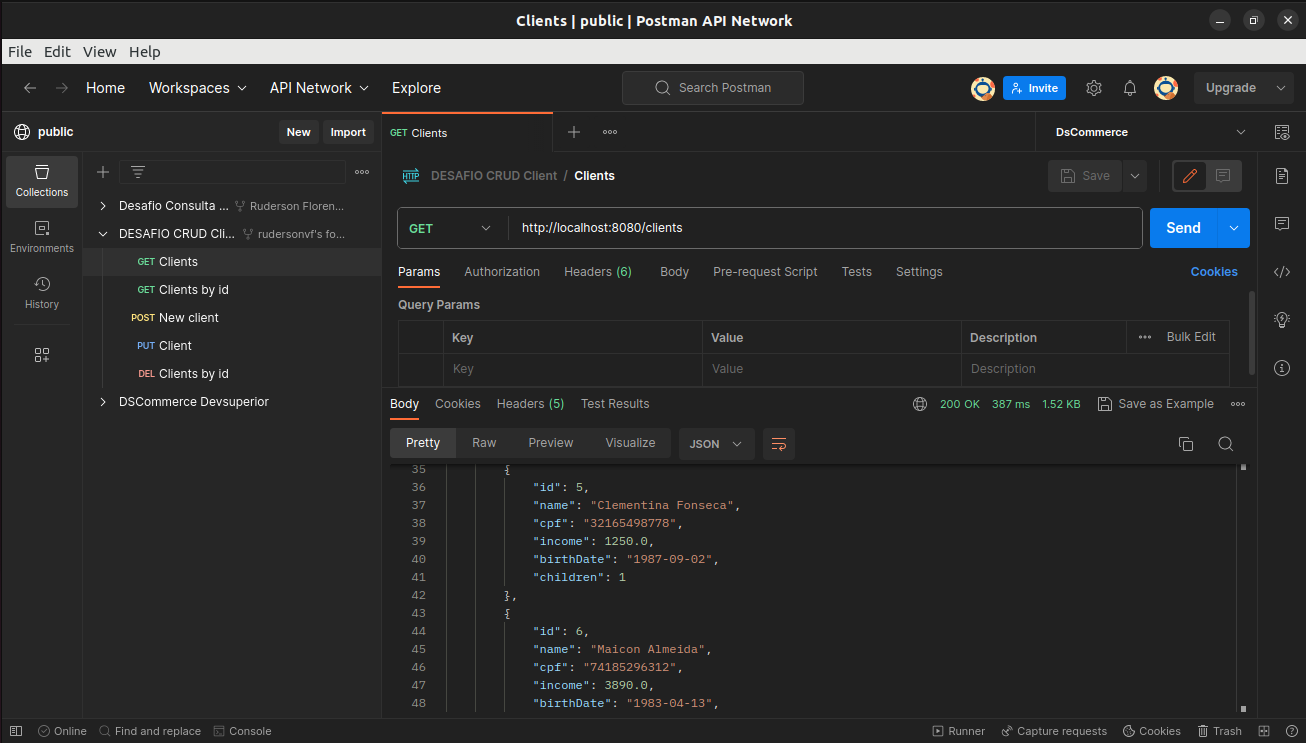Image resolution: width=1306 pixels, height=743 pixels.
Task: Collapse DESAFIO CRUD Client collection
Action: pos(102,234)
